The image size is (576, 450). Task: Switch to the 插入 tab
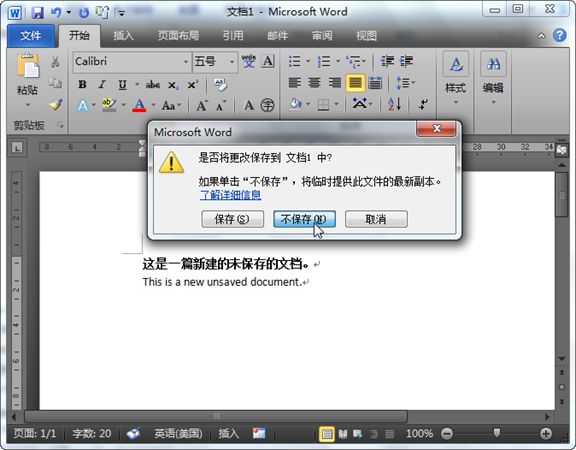[123, 36]
